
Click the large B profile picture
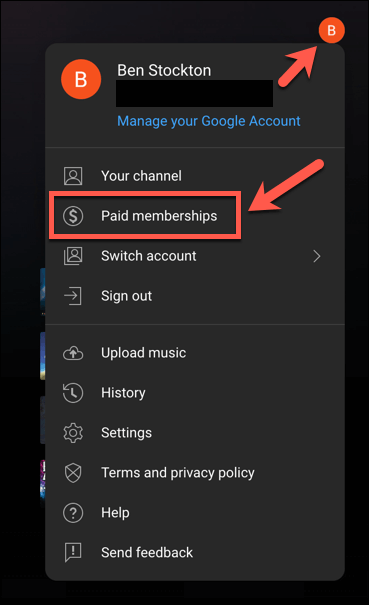[81, 79]
